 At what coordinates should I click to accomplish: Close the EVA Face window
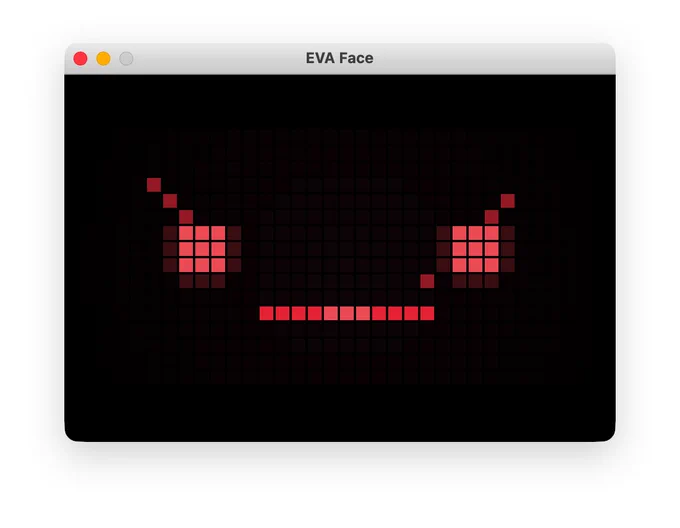[80, 59]
